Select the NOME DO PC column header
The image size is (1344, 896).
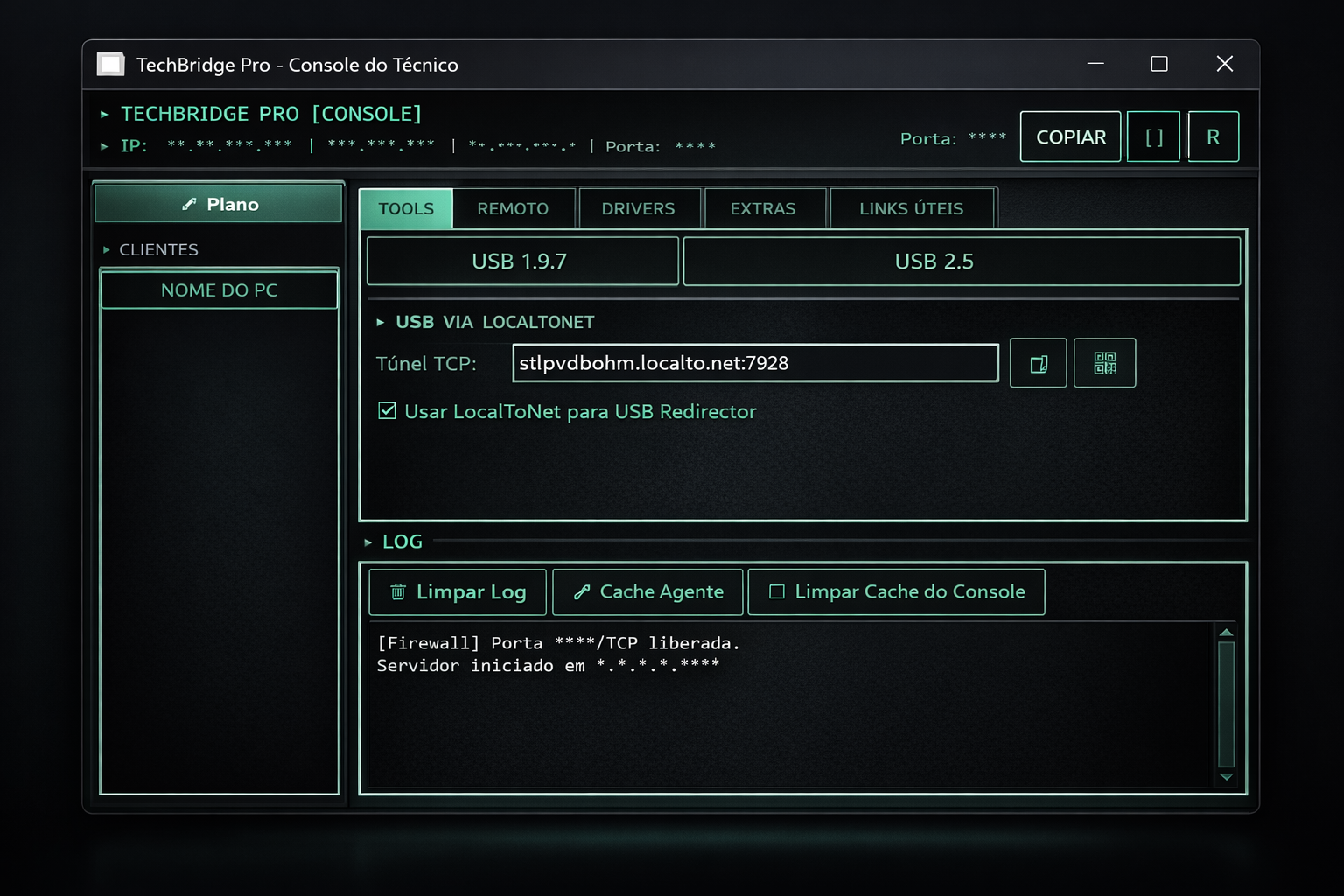(219, 290)
